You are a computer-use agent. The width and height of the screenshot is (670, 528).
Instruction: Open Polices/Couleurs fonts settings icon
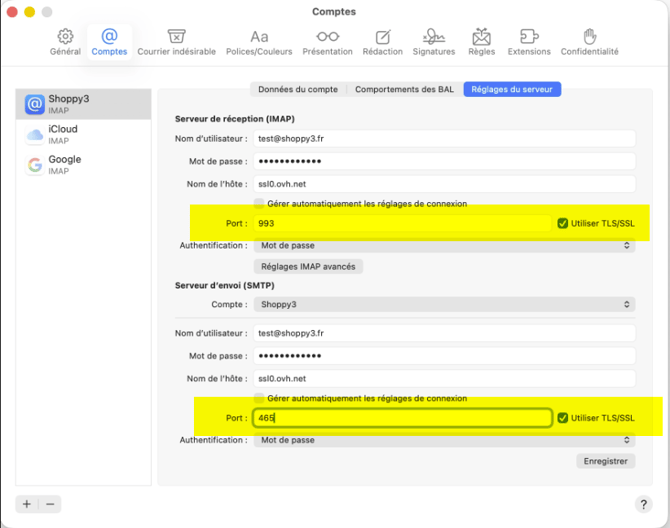click(x=259, y=37)
